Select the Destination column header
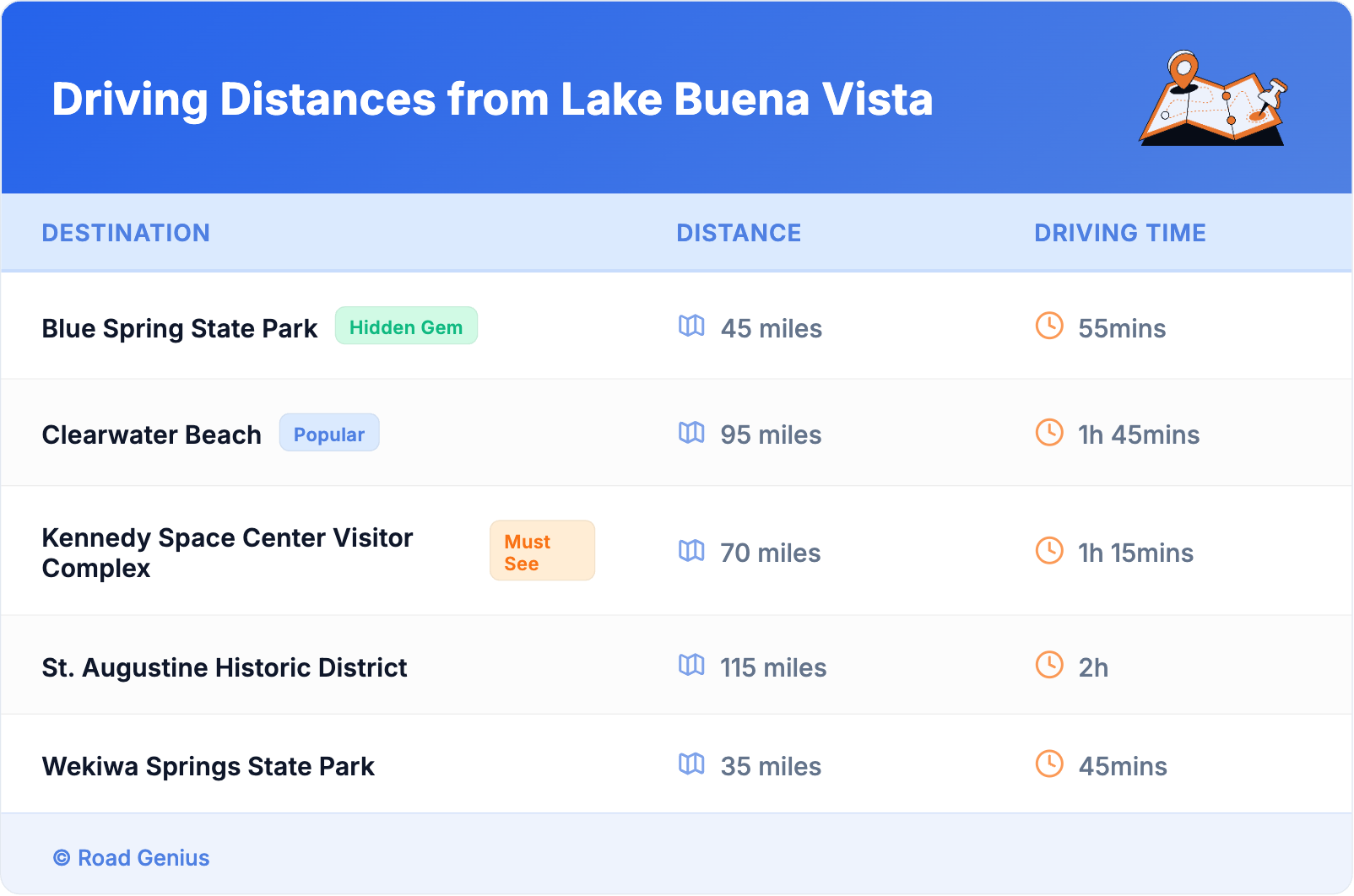This screenshot has width=1354, height=896. 126,233
